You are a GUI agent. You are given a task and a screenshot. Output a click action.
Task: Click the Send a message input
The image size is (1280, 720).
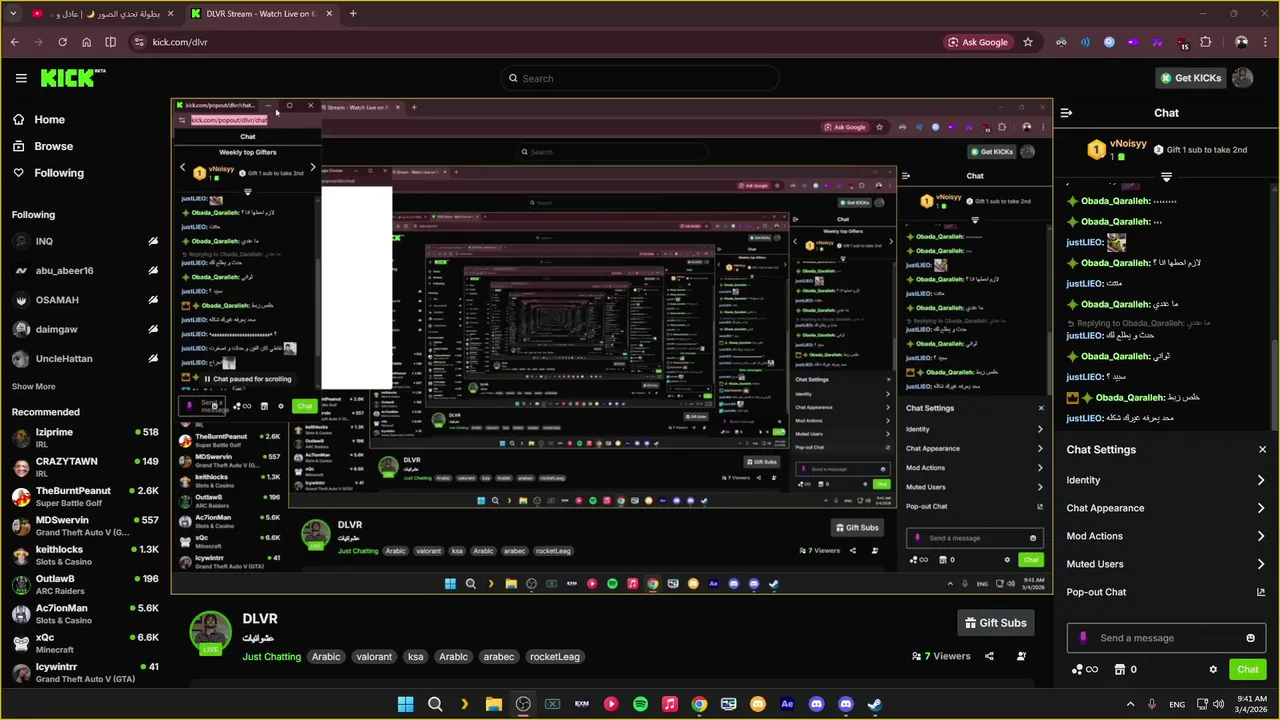[x=1166, y=638]
